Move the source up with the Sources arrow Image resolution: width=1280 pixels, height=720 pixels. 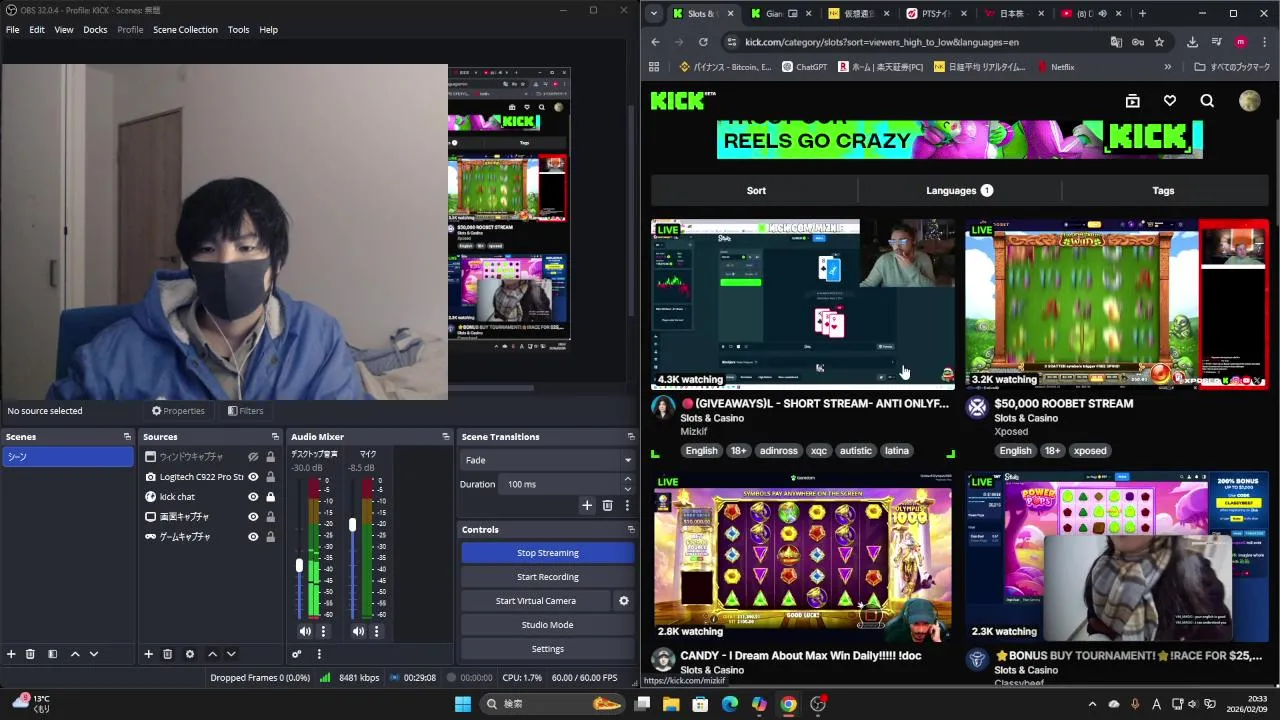click(212, 654)
